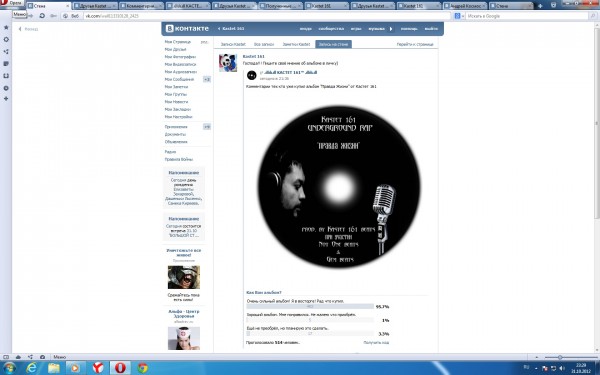Click the plus icon at sidebar bottom
Screen dimensions: 600x375
[x=6, y=99]
